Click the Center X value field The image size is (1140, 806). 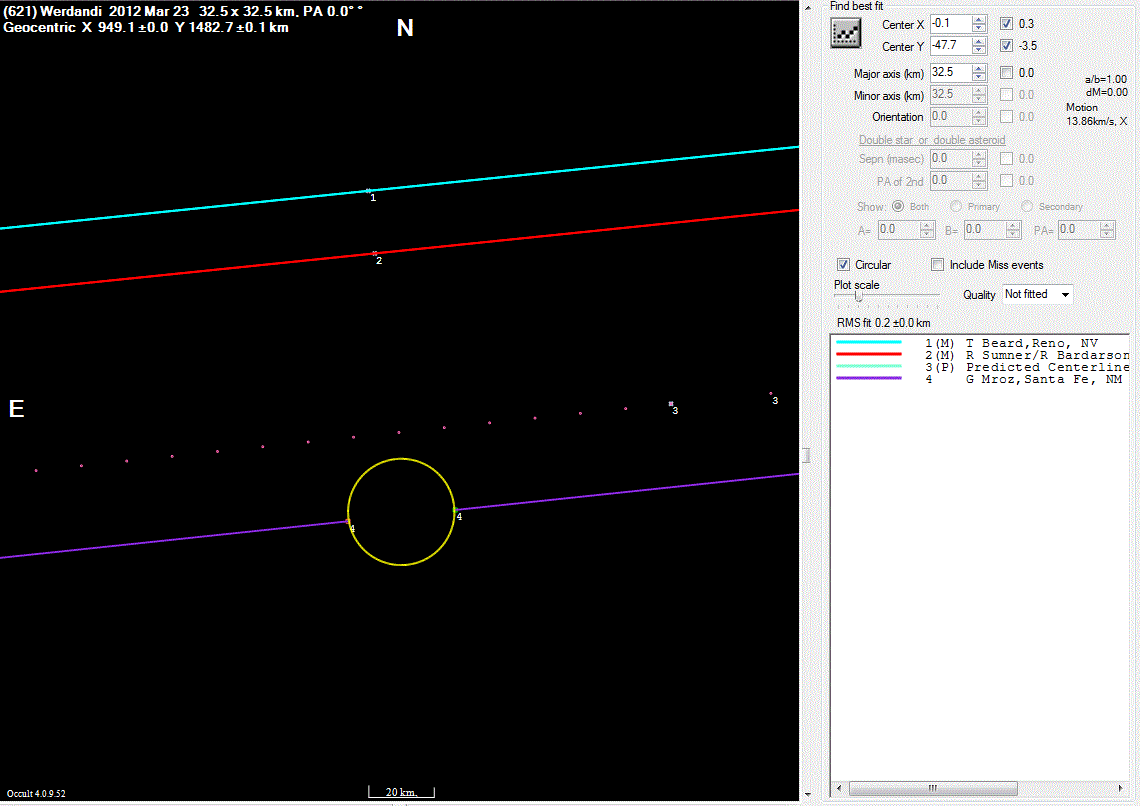click(951, 23)
